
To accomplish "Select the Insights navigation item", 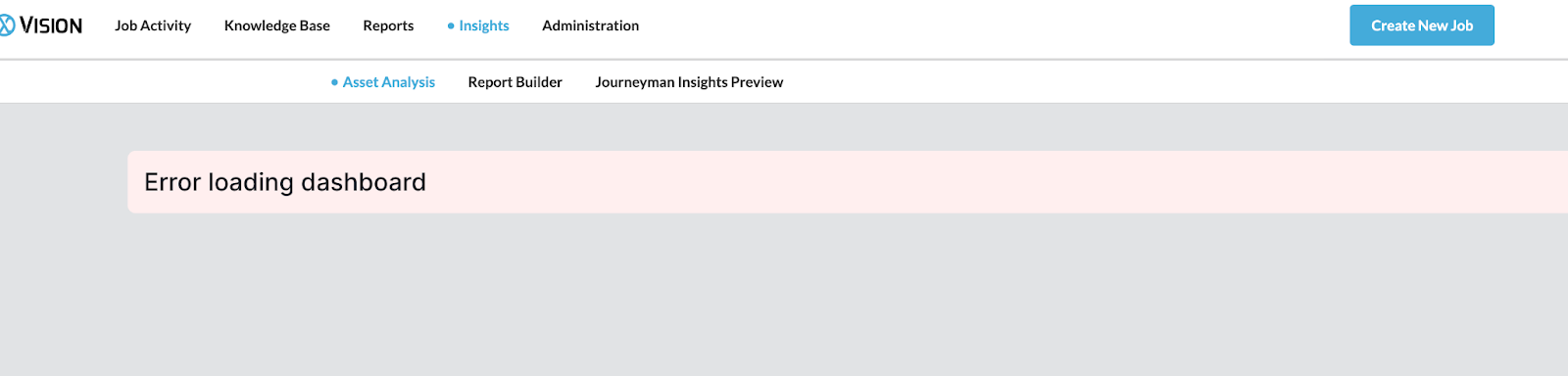I will [x=484, y=25].
